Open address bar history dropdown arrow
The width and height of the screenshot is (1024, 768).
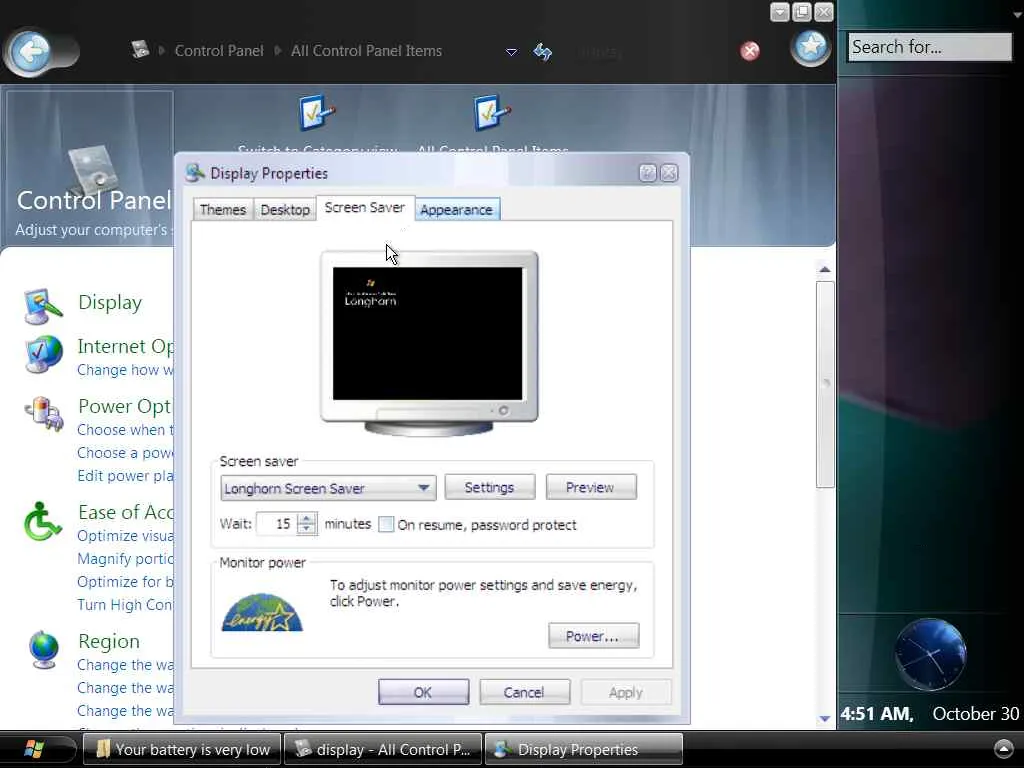511,52
